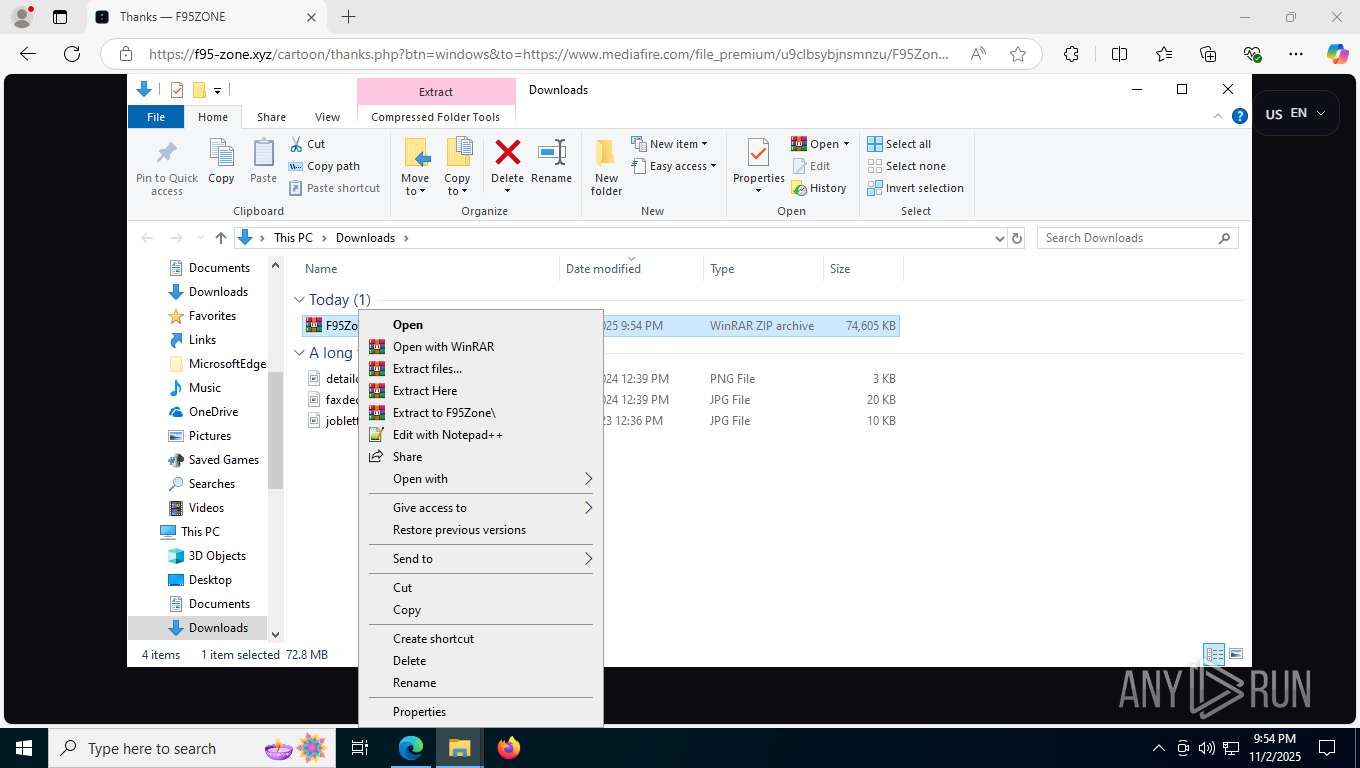The width and height of the screenshot is (1360, 768).
Task: Switch to large icons view button
Action: (1236, 654)
